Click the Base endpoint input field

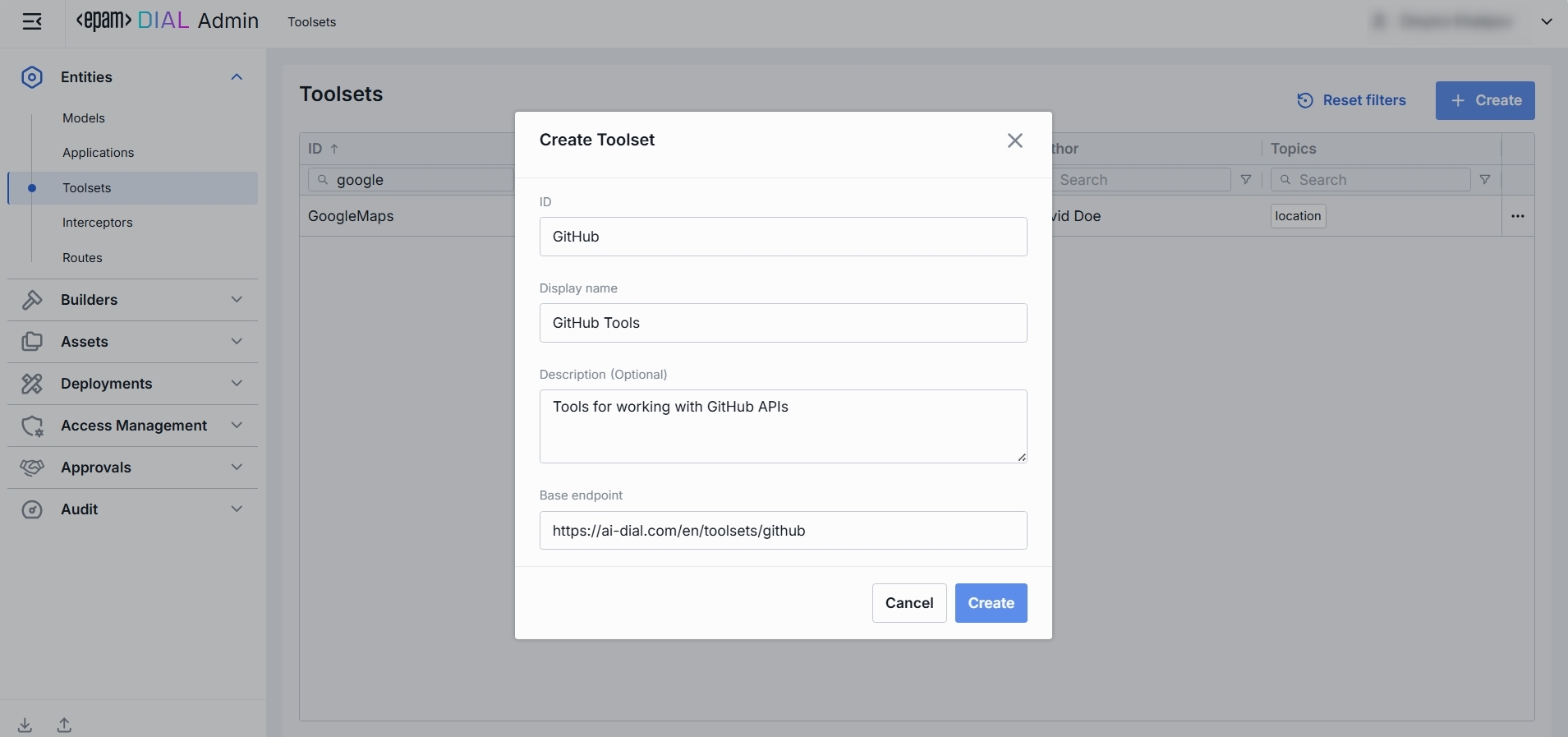[783, 531]
